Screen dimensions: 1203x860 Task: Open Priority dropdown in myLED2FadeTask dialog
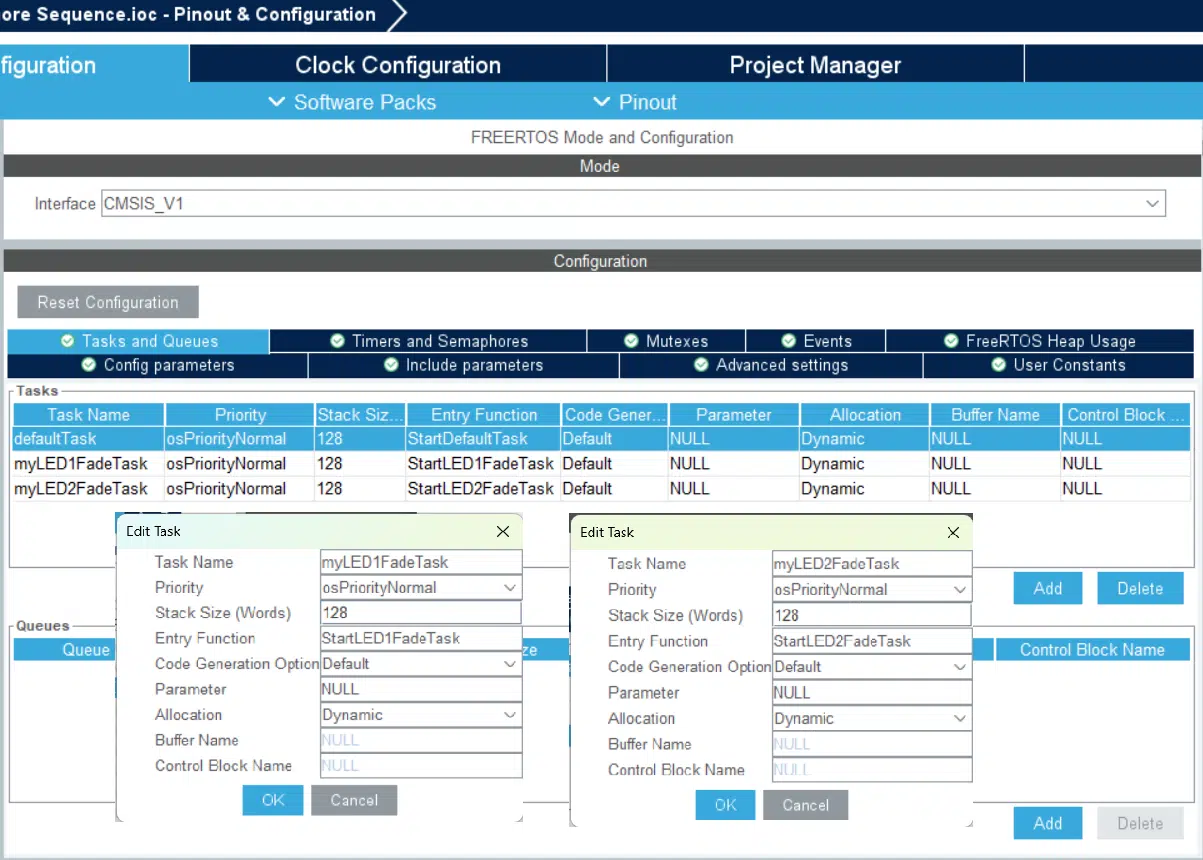tap(872, 590)
